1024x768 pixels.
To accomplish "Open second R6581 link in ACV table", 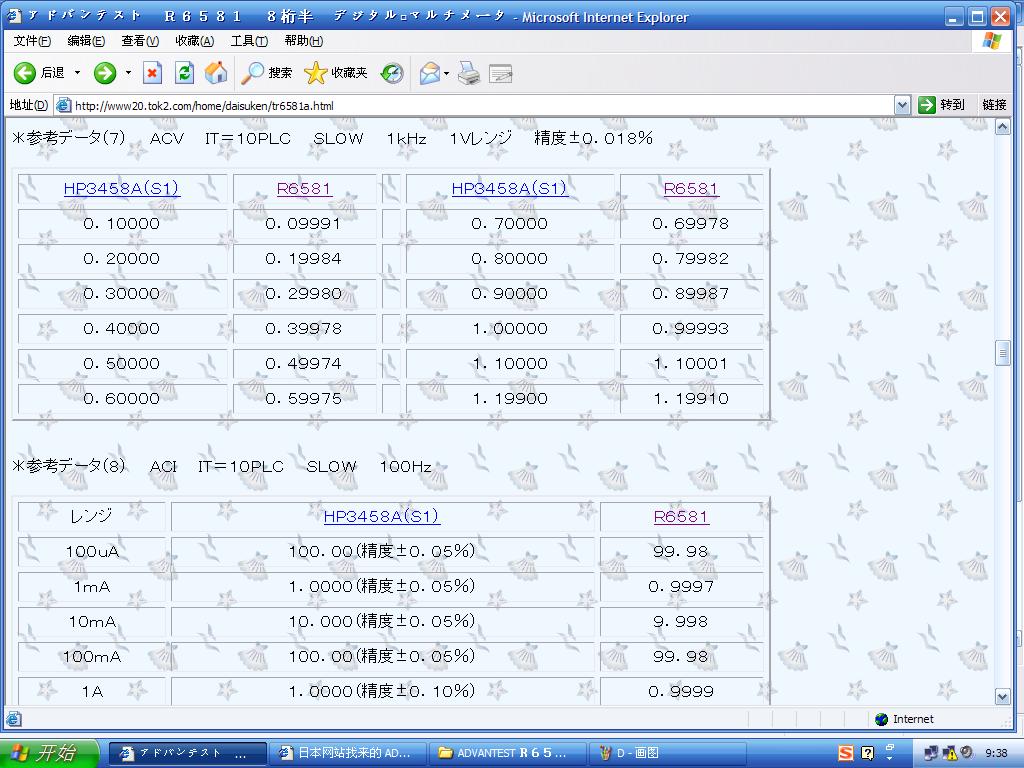I will coord(691,189).
